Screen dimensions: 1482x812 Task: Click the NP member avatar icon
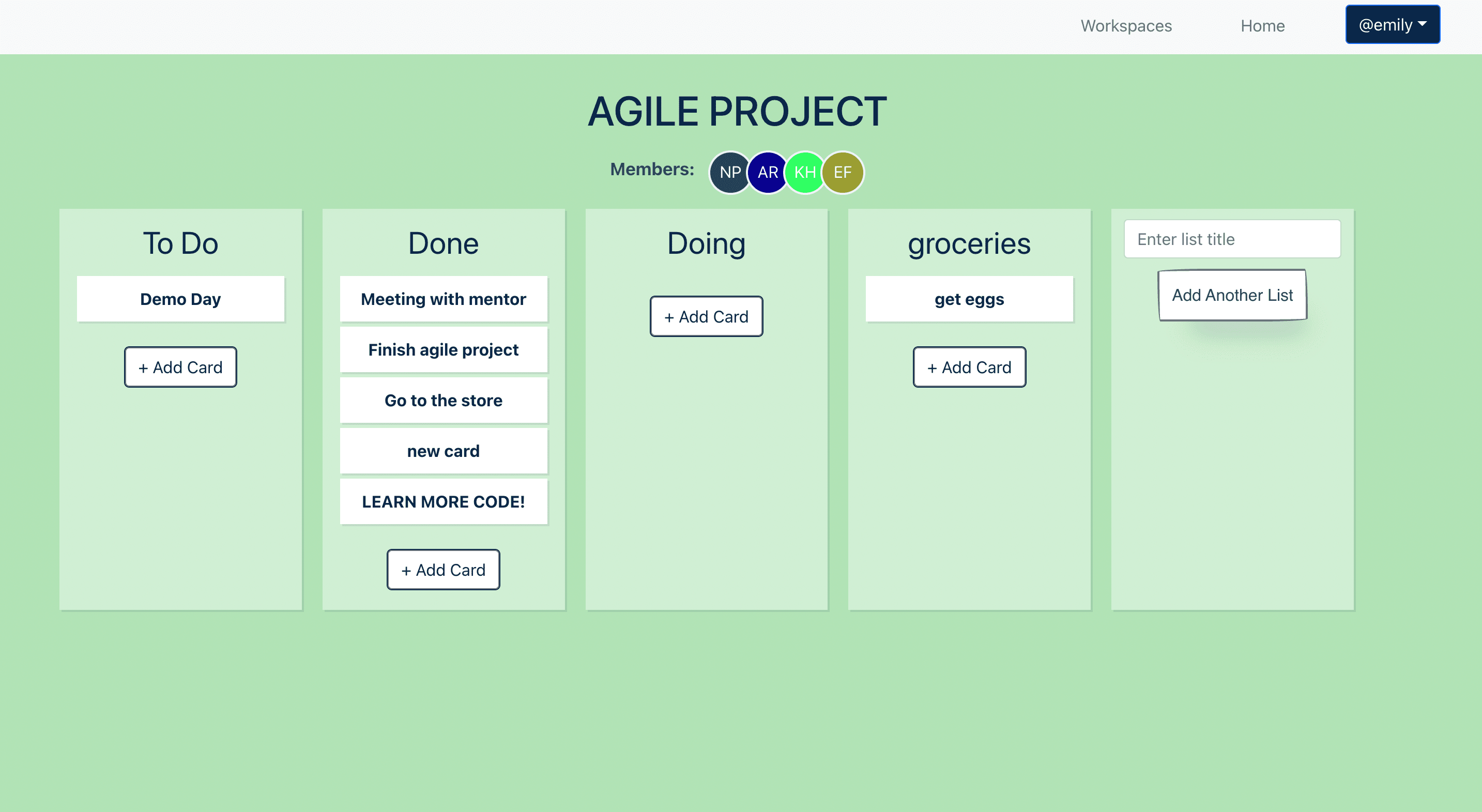pyautogui.click(x=731, y=172)
